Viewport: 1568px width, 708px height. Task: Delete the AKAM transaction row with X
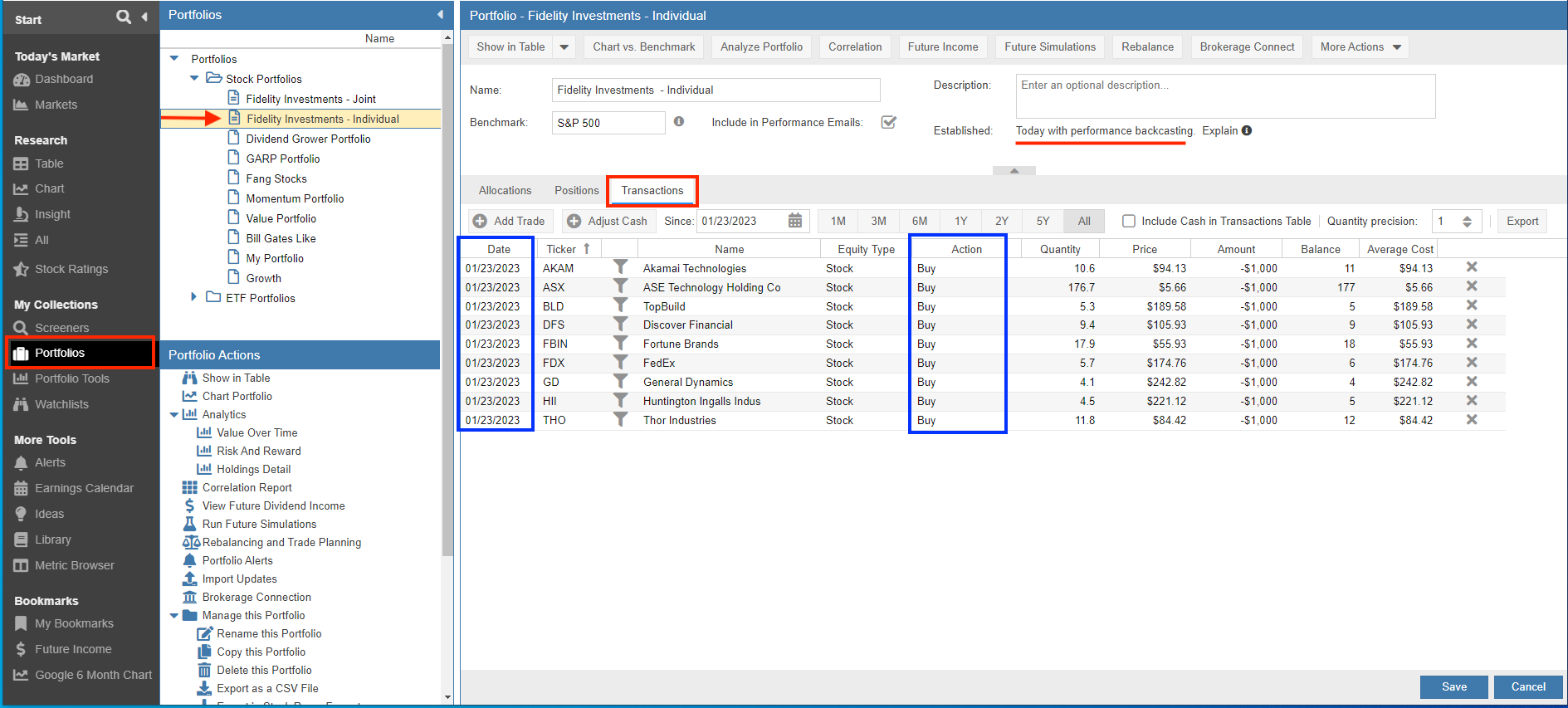pyautogui.click(x=1472, y=267)
